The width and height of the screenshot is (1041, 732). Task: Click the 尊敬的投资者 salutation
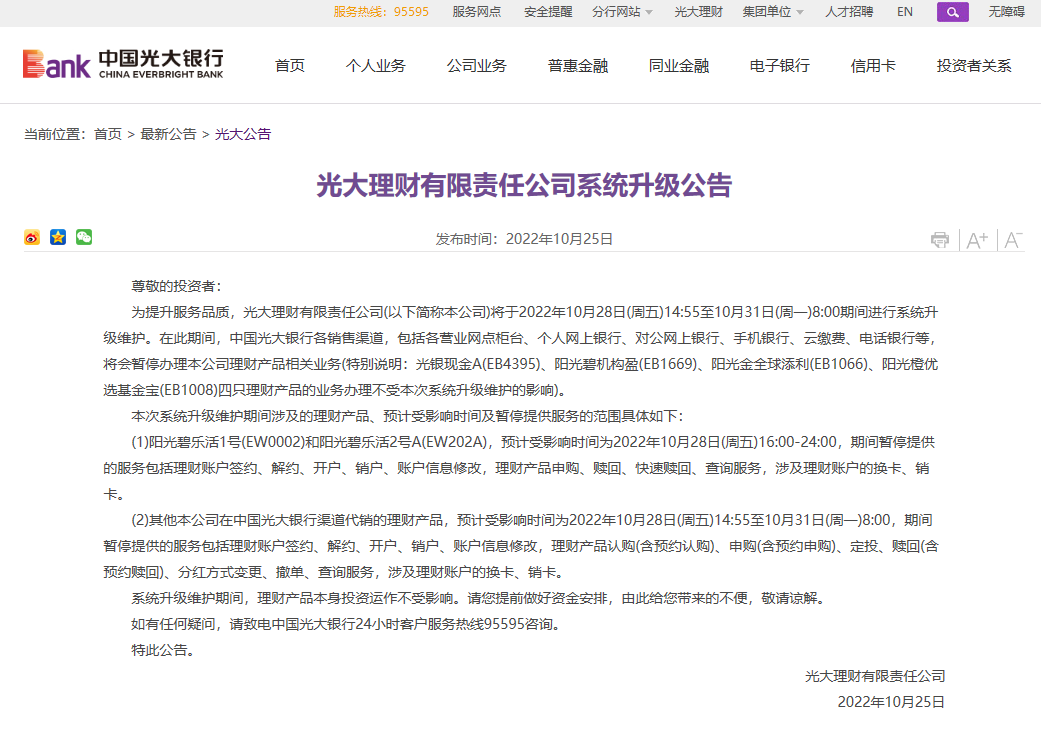177,286
